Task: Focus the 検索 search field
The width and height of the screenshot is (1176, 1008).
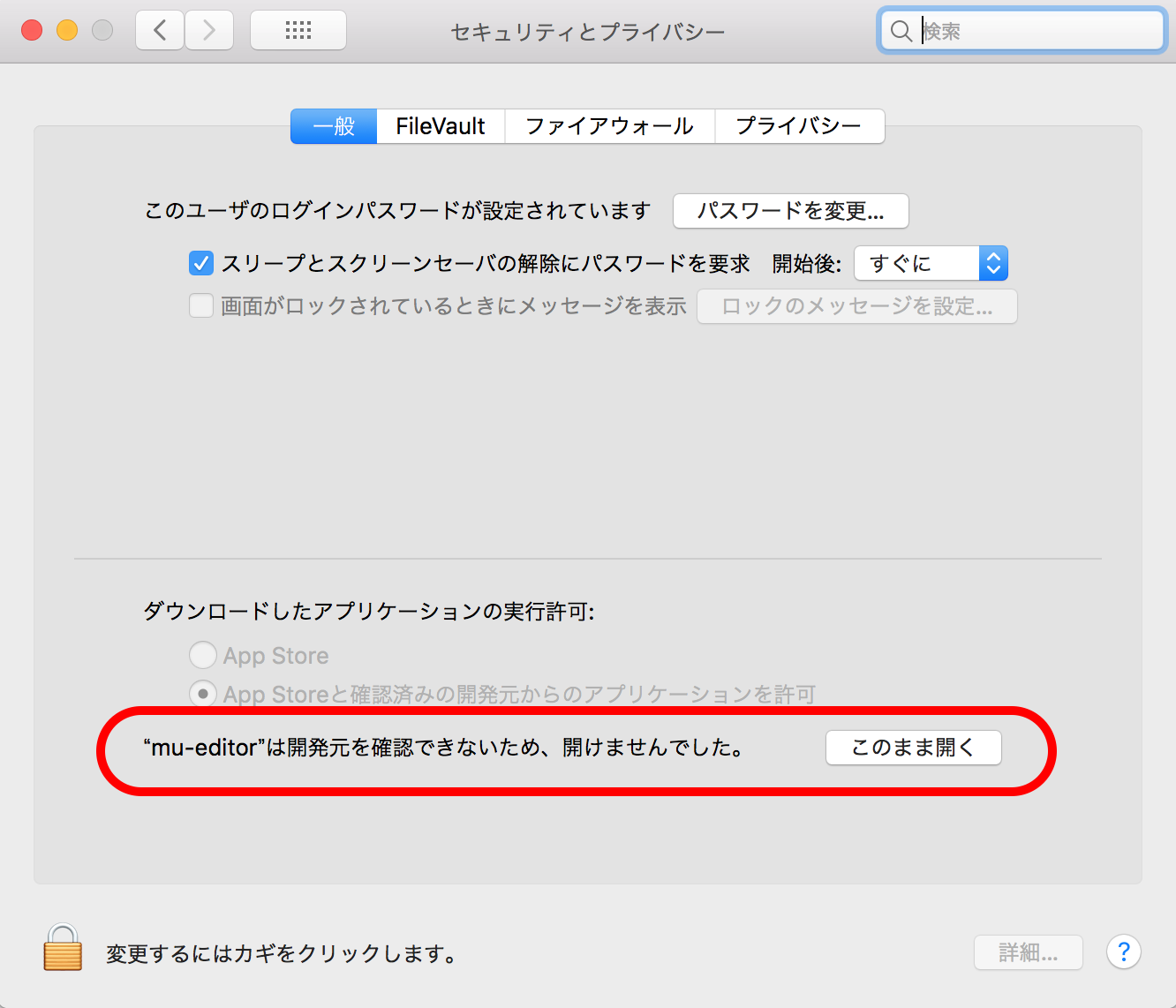Action: (1037, 32)
